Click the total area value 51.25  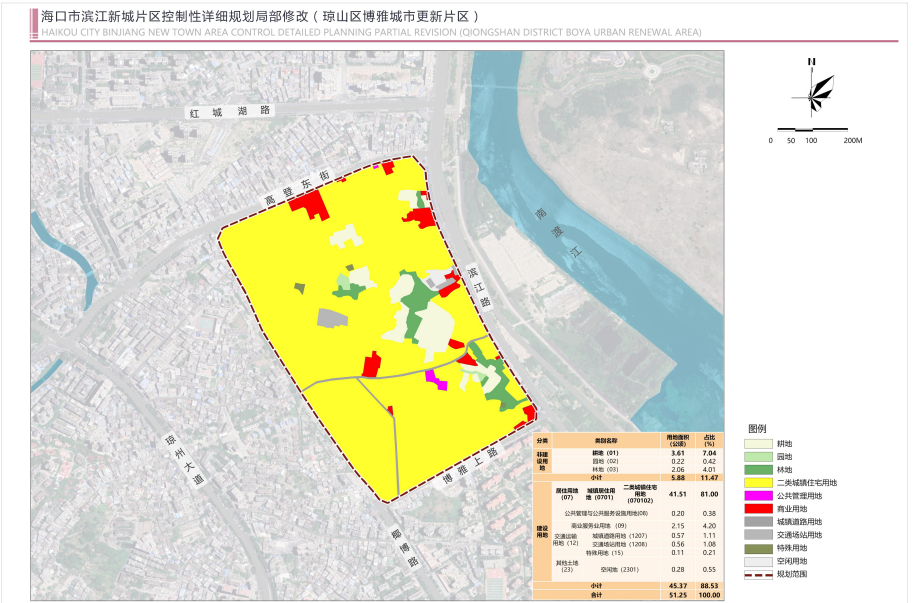point(678,595)
